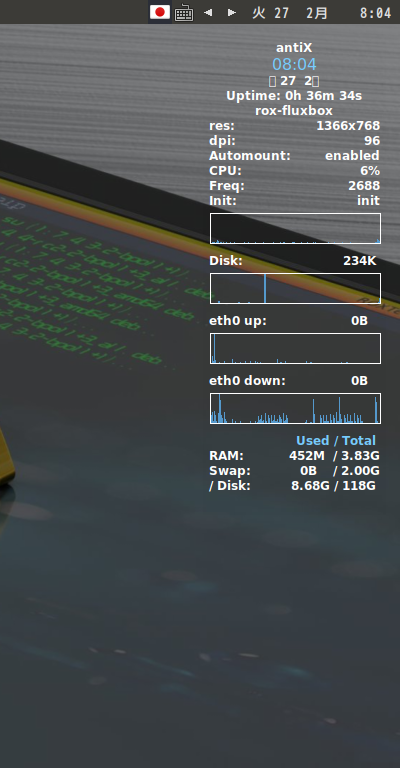Click the right arrow workspace button
Screen dimensions: 400x768
[x=232, y=12]
